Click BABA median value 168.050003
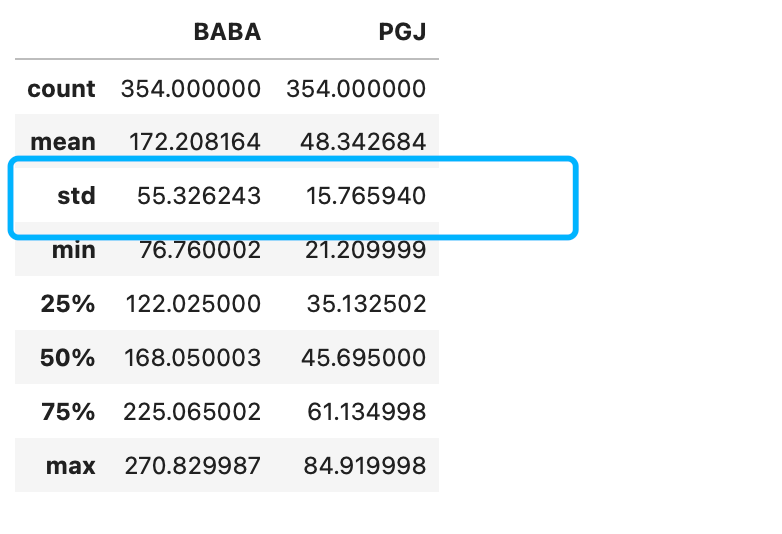 pyautogui.click(x=191, y=358)
